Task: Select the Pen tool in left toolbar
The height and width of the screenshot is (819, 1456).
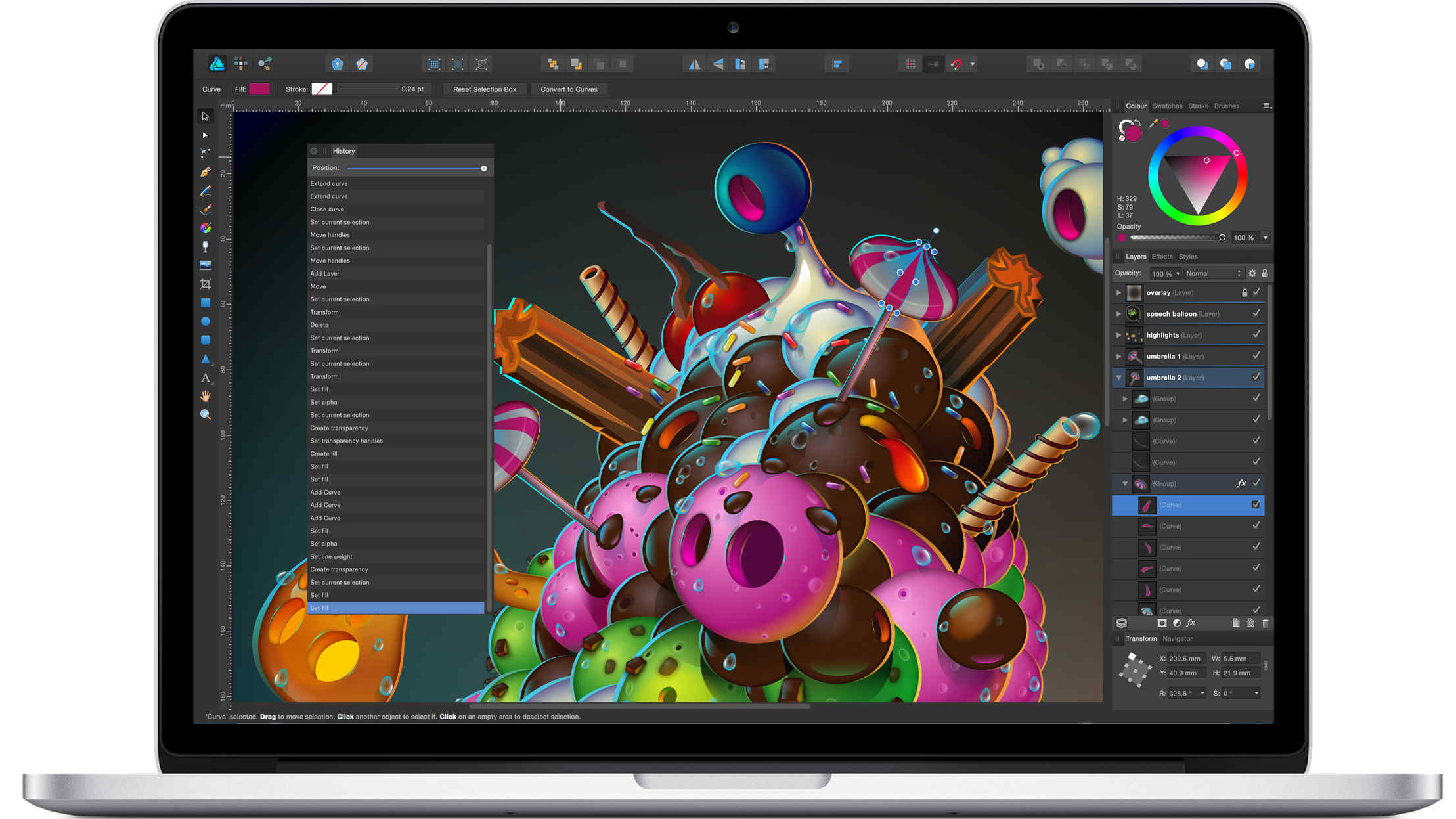Action: click(x=206, y=172)
